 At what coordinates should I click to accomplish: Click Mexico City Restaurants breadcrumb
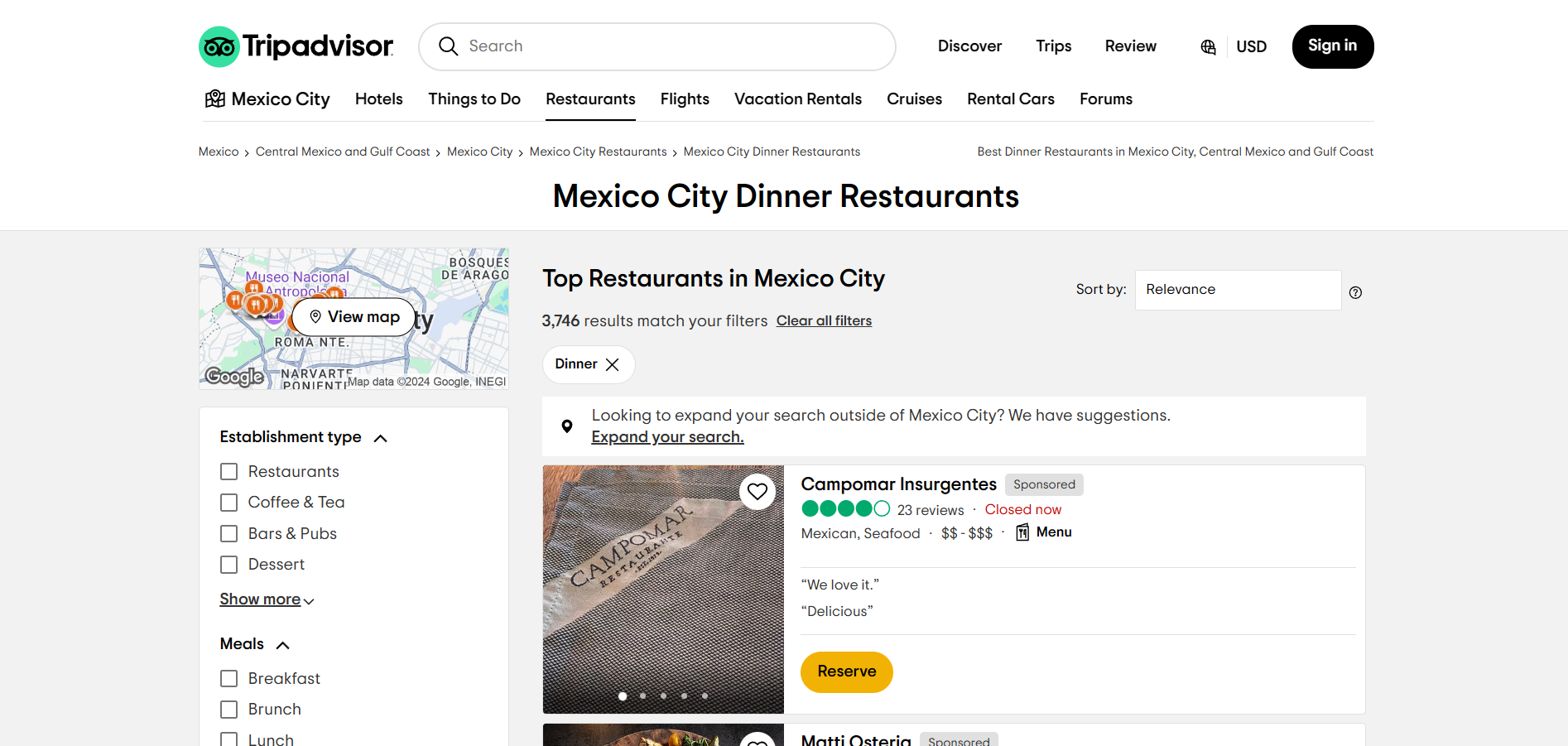click(598, 152)
